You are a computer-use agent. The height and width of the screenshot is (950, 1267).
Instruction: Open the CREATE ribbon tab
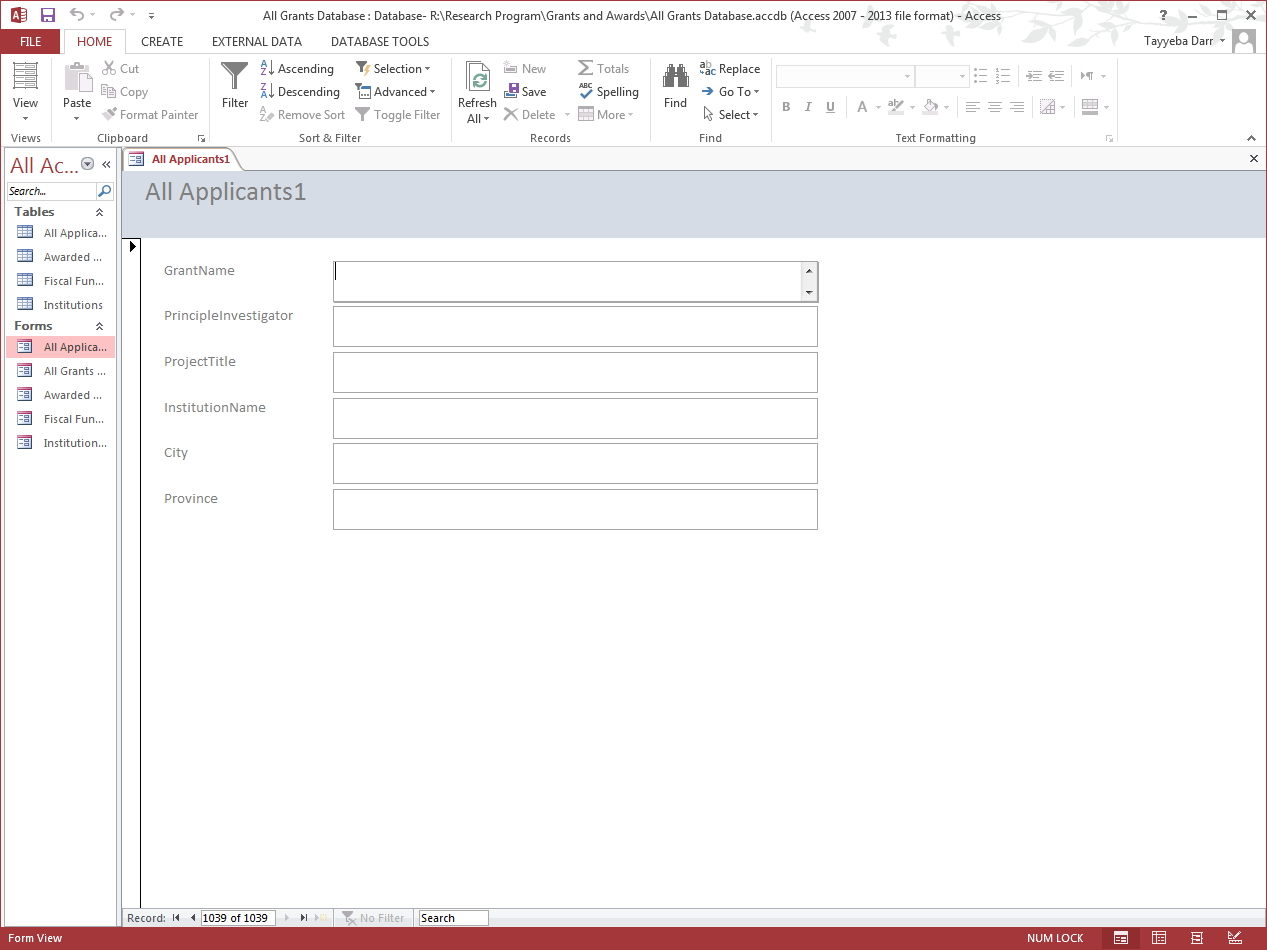162,41
